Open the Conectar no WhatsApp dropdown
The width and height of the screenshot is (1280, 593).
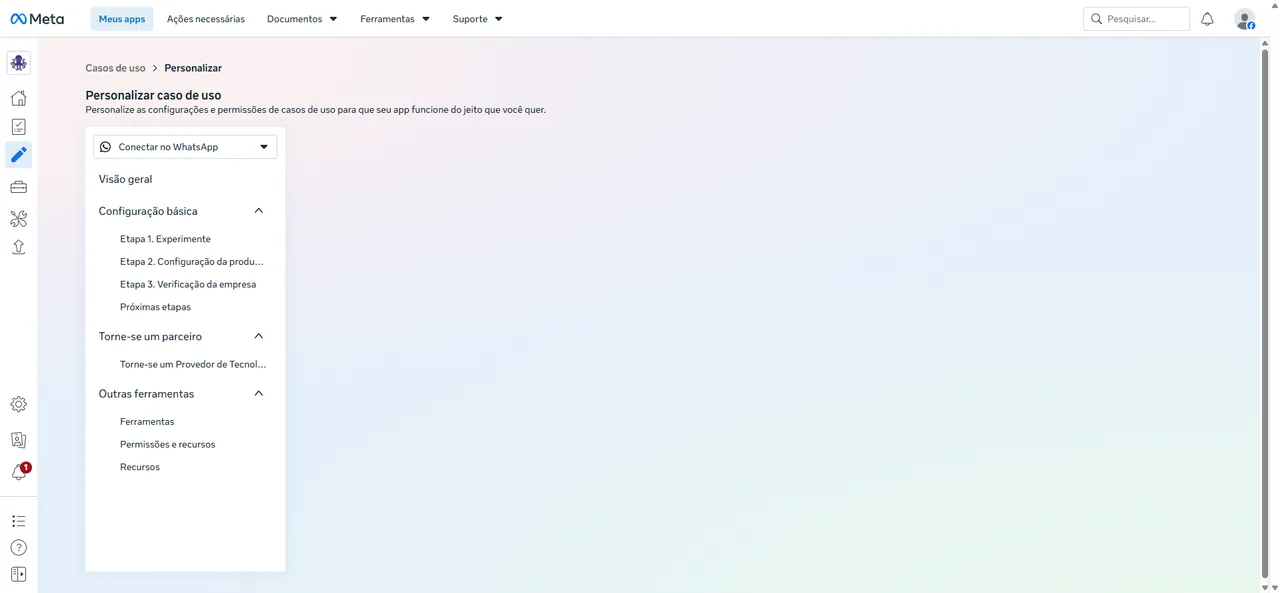[185, 147]
